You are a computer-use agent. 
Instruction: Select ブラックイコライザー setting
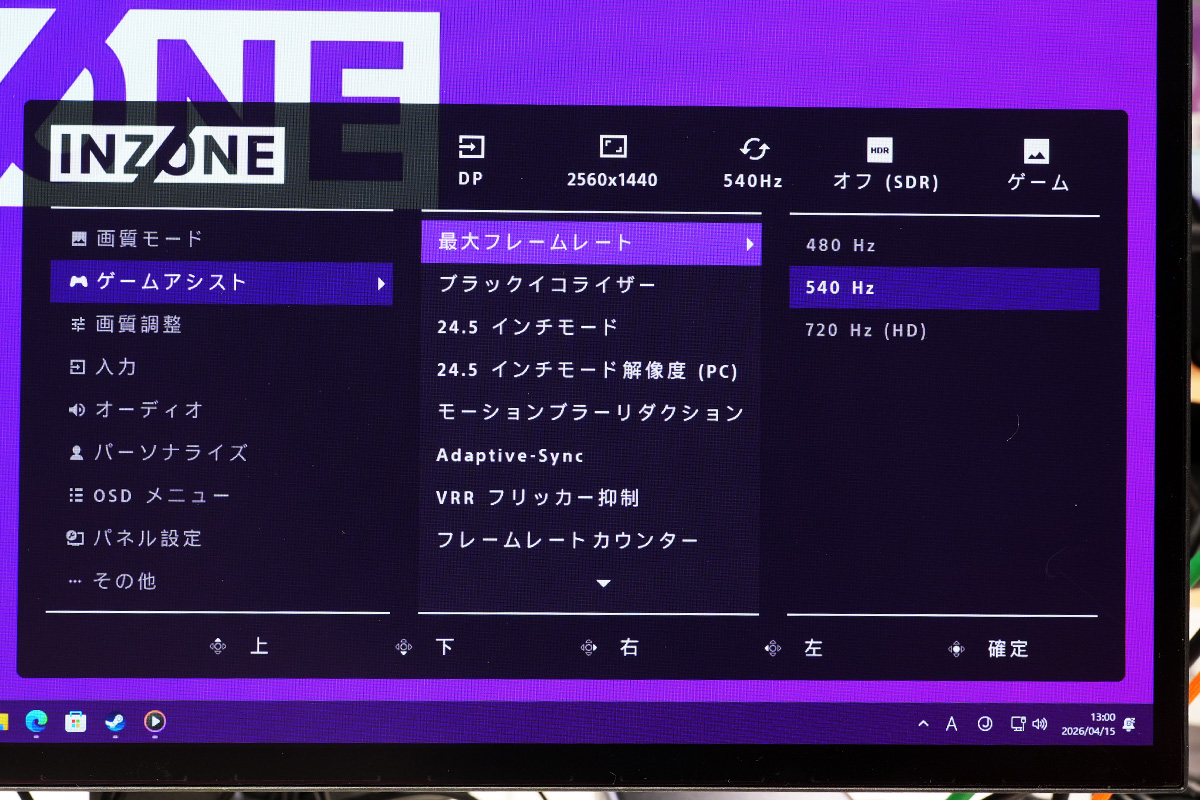(547, 285)
